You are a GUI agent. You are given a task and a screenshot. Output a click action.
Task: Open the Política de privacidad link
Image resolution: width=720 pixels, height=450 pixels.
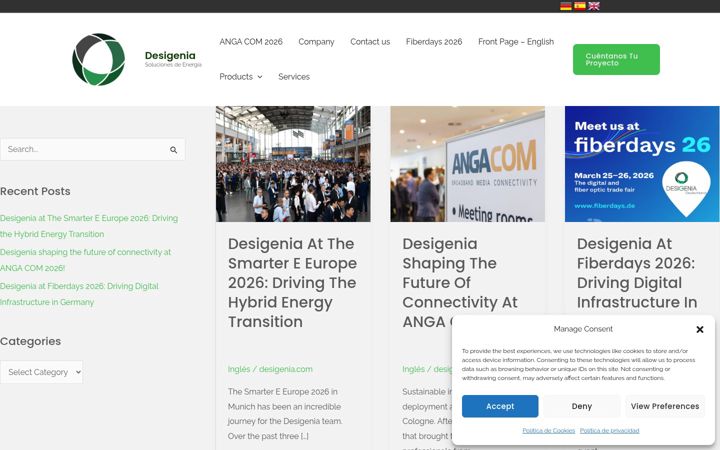[x=609, y=431]
